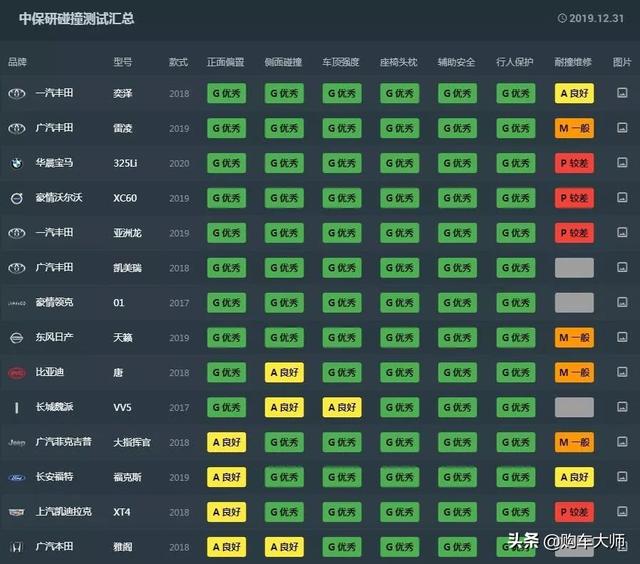
Task: Click the Toyota logo in the 奕泽 row
Action: 17,94
